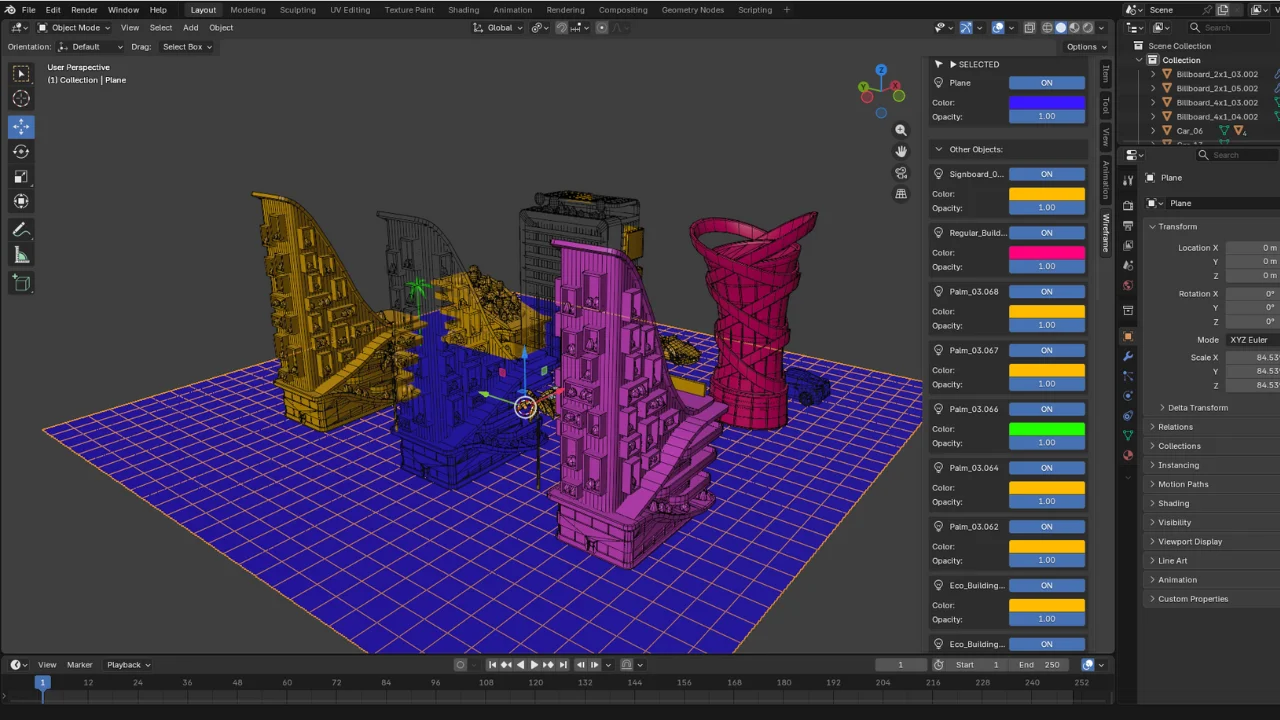Activate the Rotate tool
The width and height of the screenshot is (1280, 720).
pos(21,151)
